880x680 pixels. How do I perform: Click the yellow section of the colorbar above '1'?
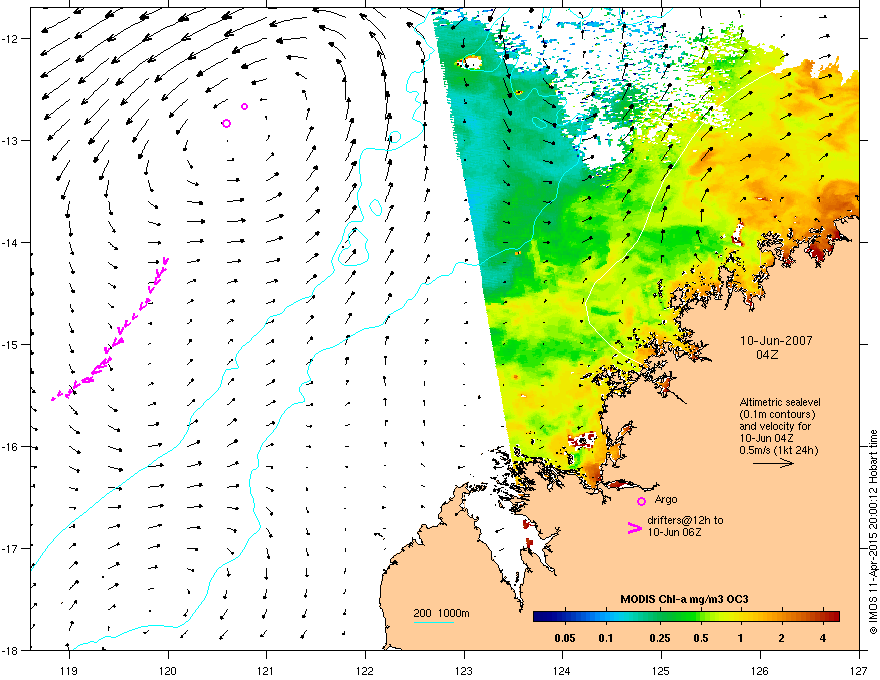click(740, 617)
